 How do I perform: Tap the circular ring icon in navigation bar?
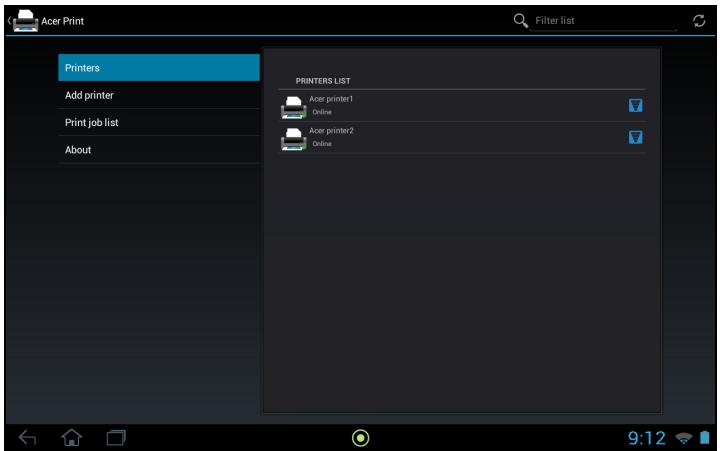pos(360,438)
